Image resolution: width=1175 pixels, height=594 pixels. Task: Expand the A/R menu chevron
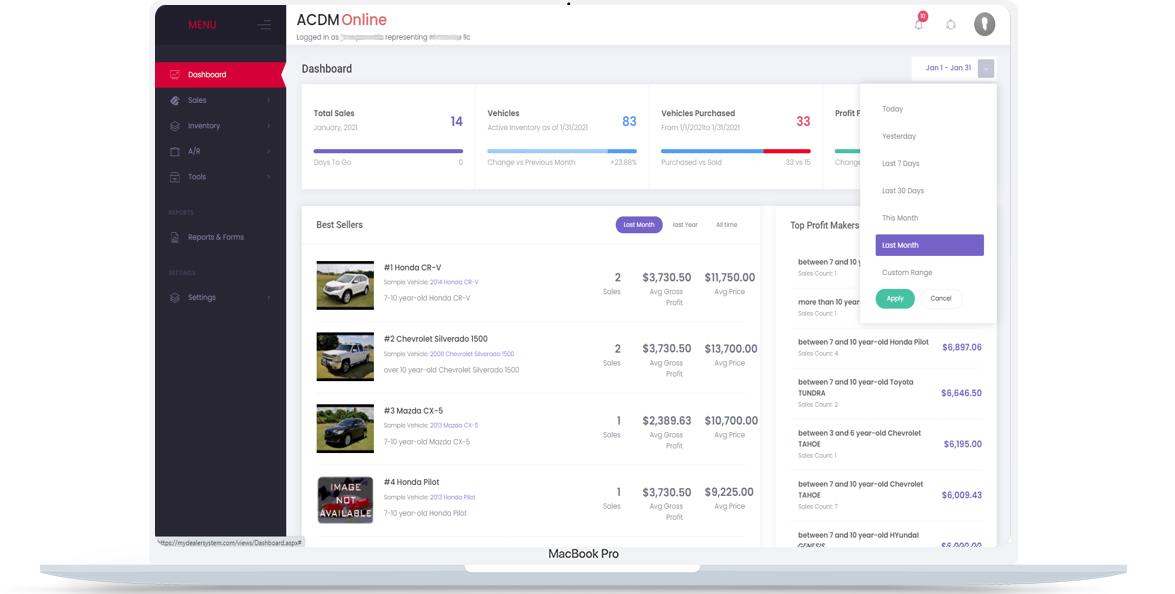(x=268, y=151)
